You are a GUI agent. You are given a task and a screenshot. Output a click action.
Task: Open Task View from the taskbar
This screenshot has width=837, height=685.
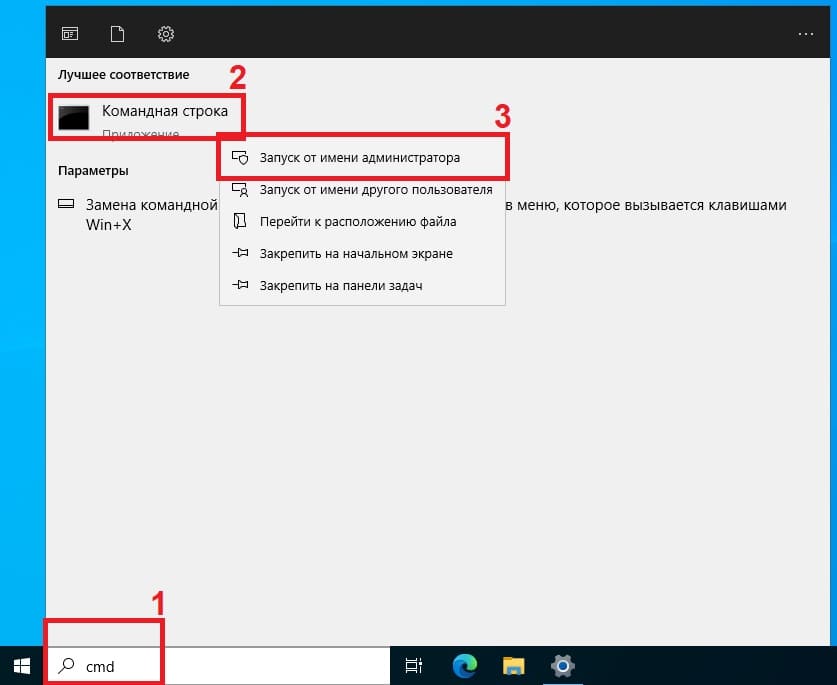click(x=414, y=665)
